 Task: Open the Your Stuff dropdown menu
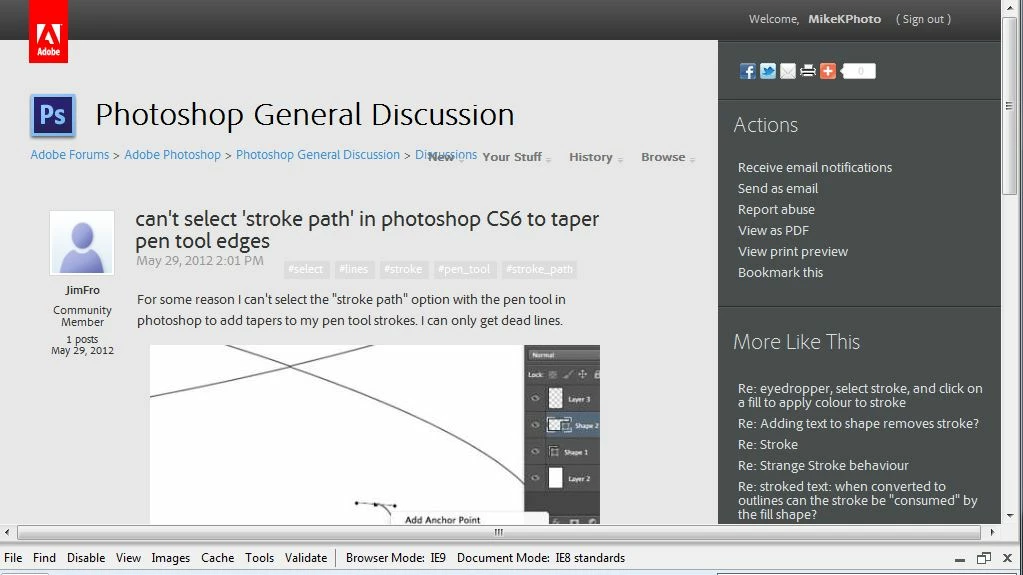[516, 157]
